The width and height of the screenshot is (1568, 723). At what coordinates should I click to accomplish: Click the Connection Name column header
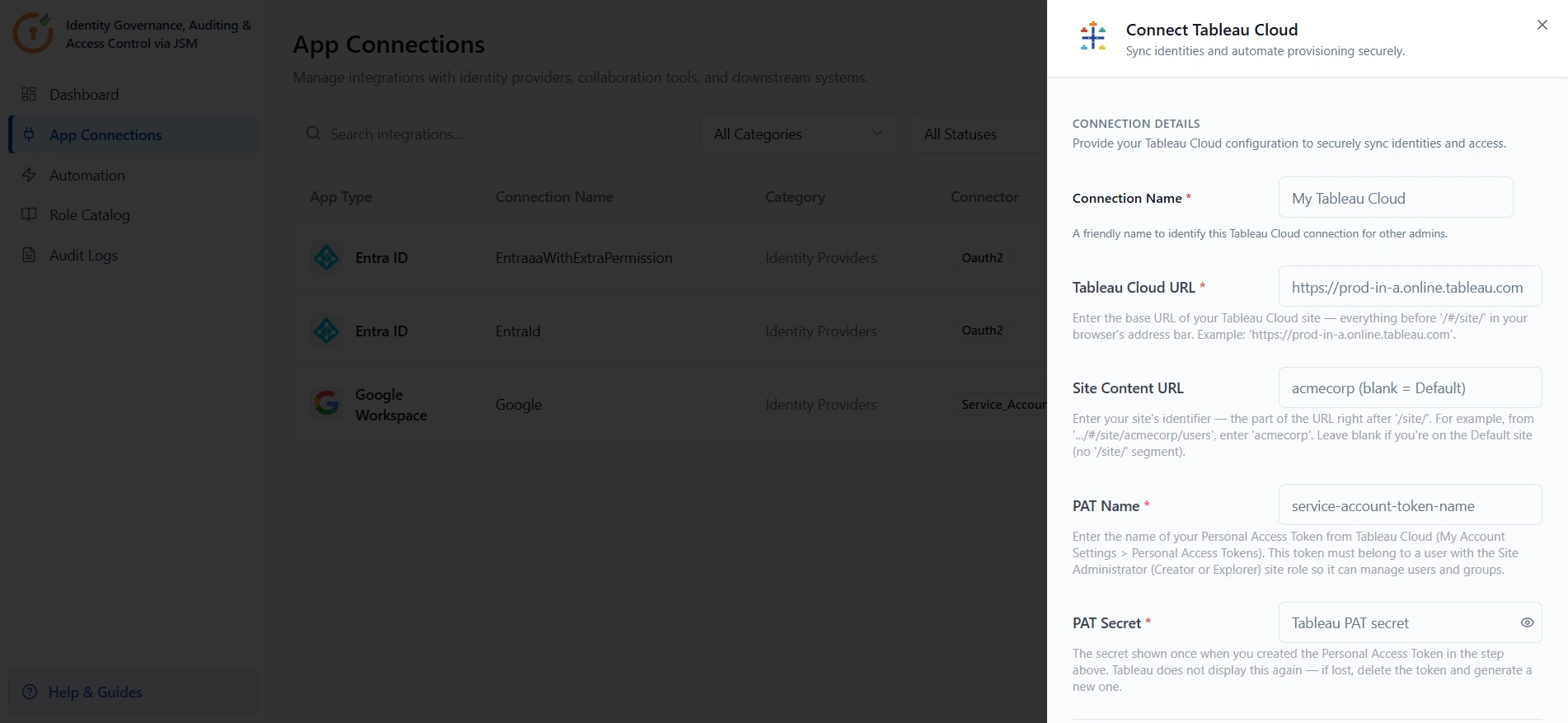[x=554, y=196]
